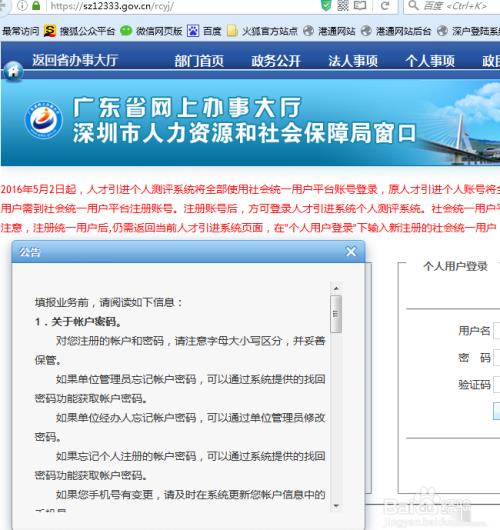500x530 pixels.
Task: Open the 法人事项 menu item
Action: click(353, 61)
